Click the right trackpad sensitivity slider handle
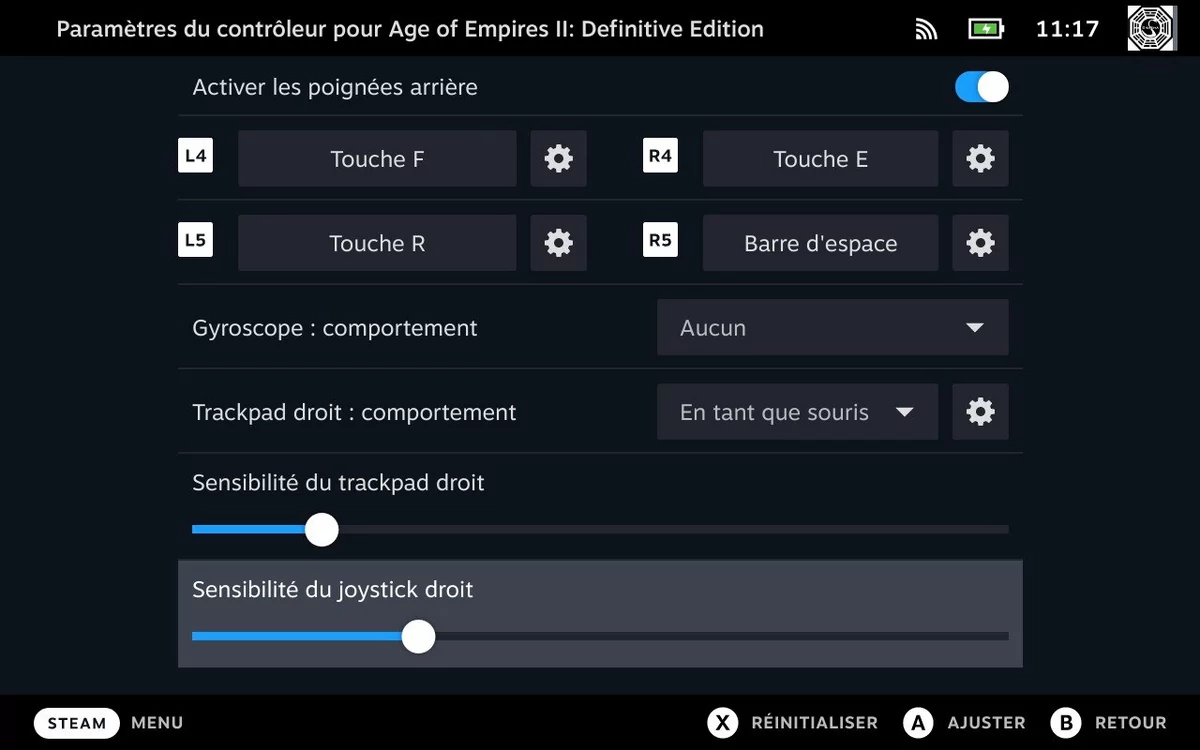The height and width of the screenshot is (750, 1200). tap(321, 529)
